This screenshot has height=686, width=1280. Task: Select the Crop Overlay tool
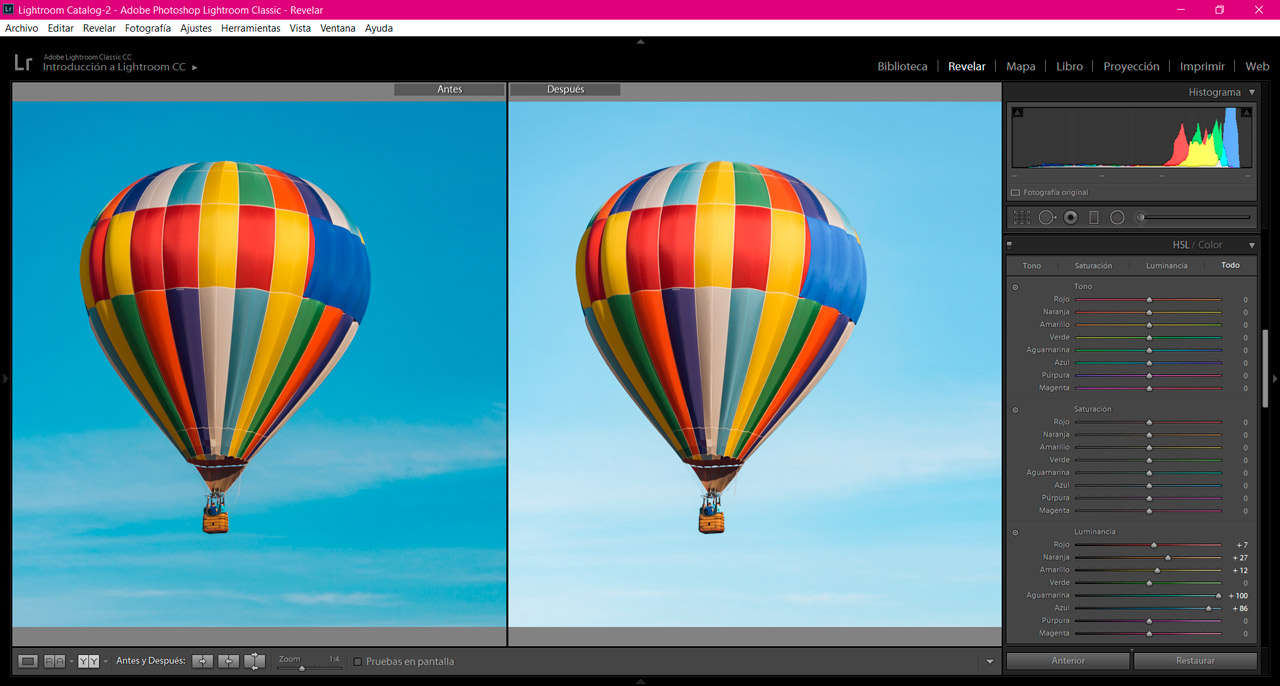pos(1021,216)
